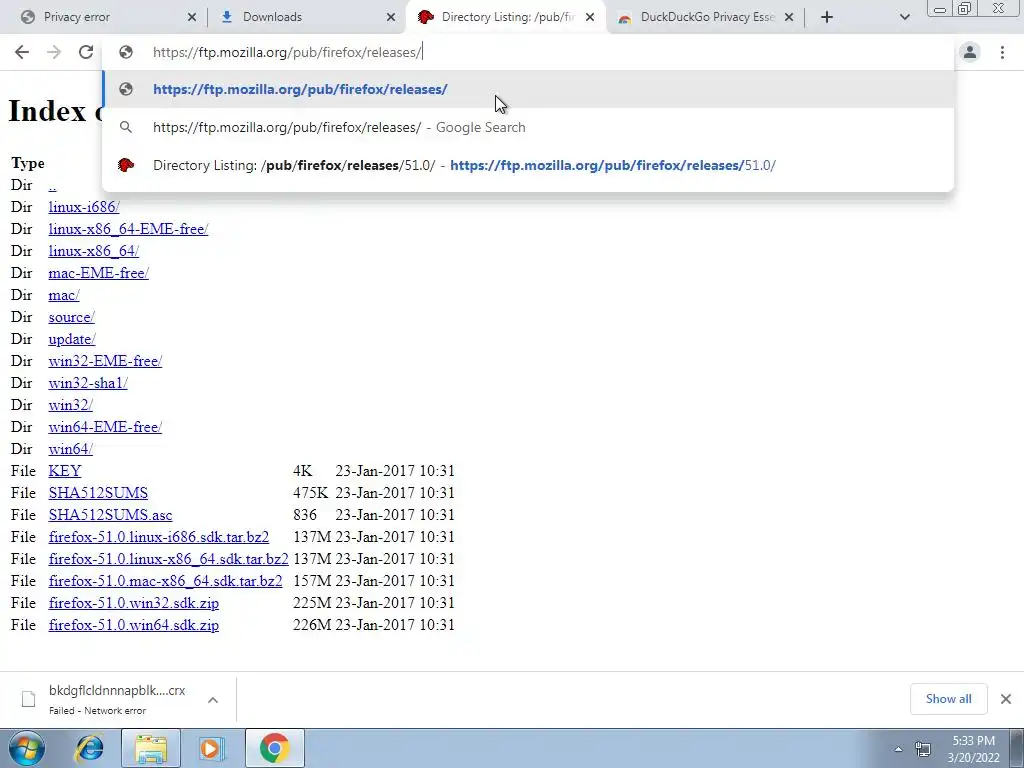Open the update/ directory

pyautogui.click(x=72, y=340)
